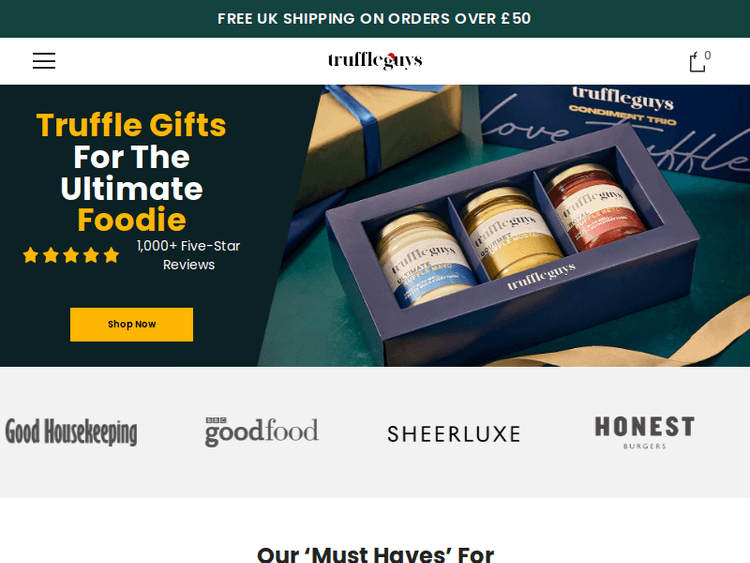Viewport: 750px width, 563px height.
Task: Click the Our 'Must Haves' For heading
Action: click(x=375, y=554)
